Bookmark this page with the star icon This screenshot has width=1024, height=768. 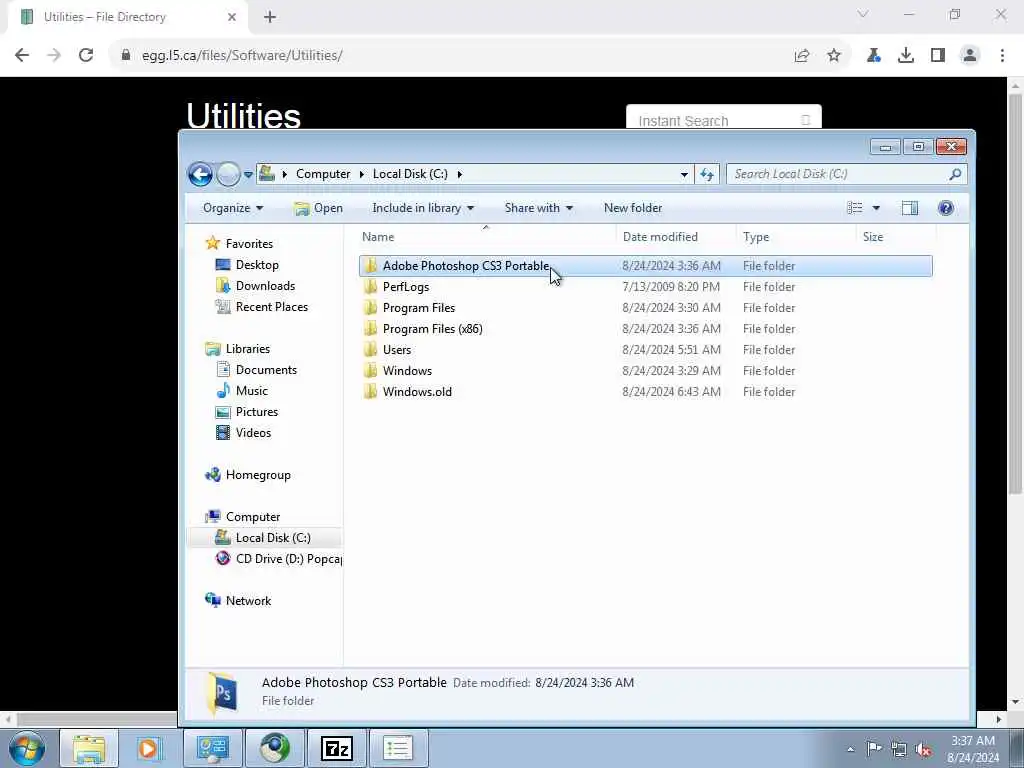point(834,56)
